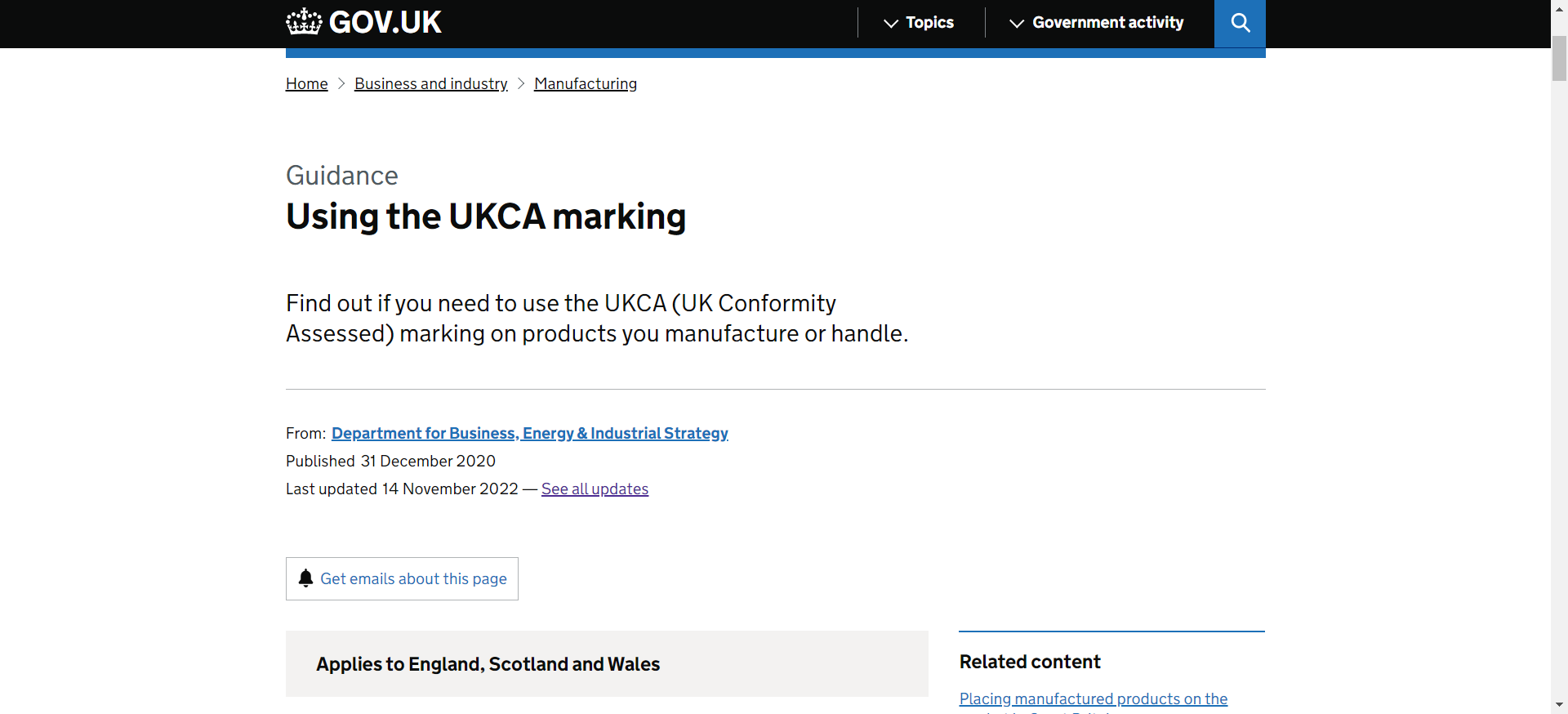Open Department for Business, Energy & Industrial Strategy
Viewport: 1568px width, 714px height.
(x=529, y=433)
